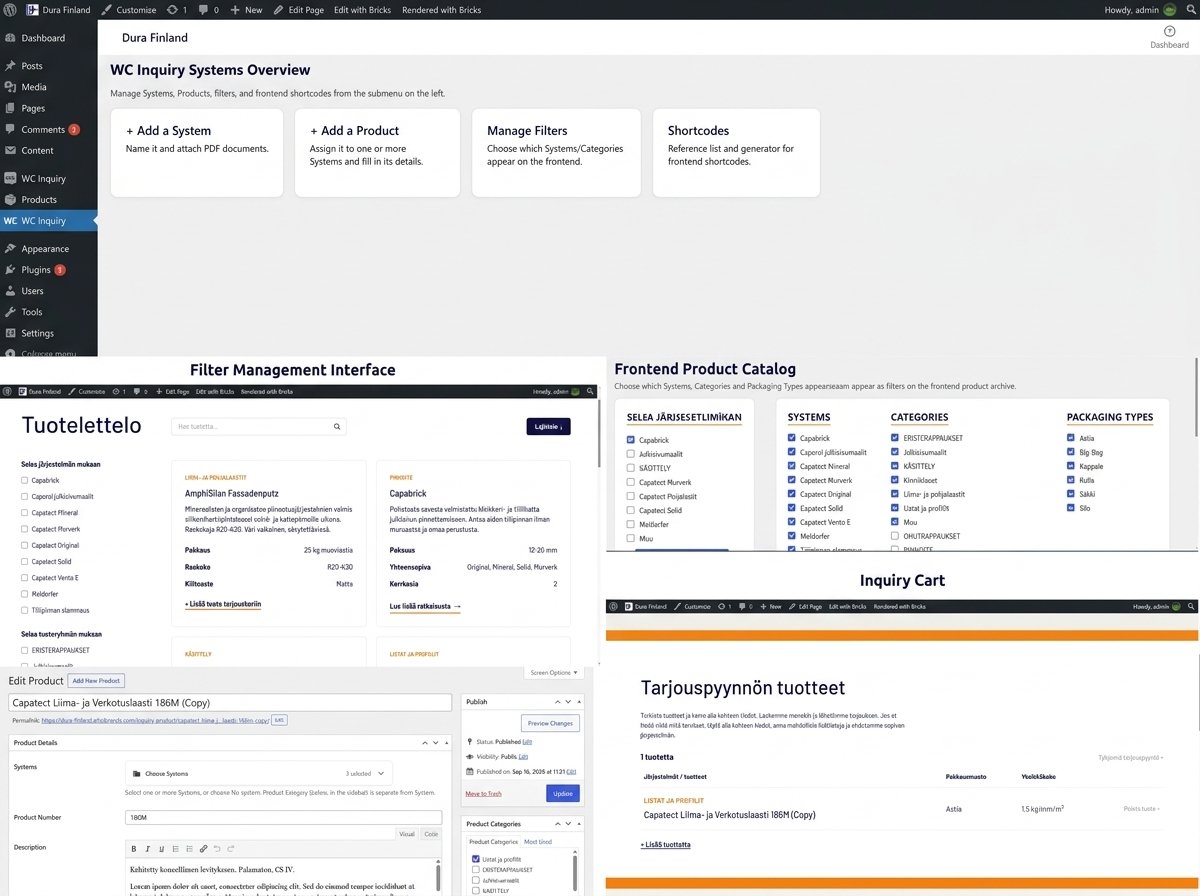
Task: Tick the Capatect Original checkbox in Tuoteluettelo sidebar
Action: click(x=24, y=545)
